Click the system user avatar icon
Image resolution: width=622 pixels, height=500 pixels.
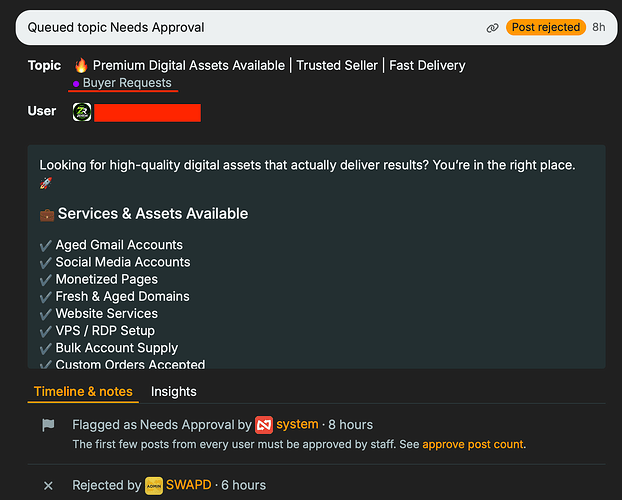point(264,425)
